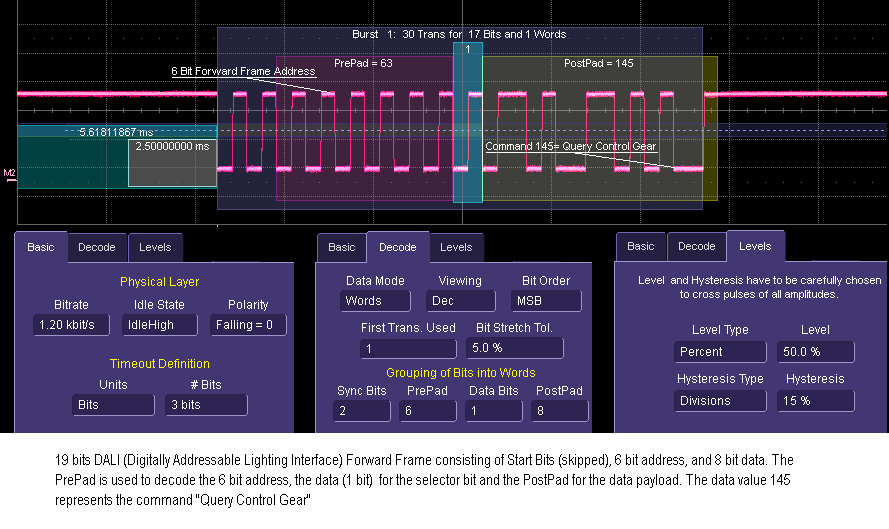The width and height of the screenshot is (889, 529).
Task: Change Polarity selector showing Falling = 0
Action: pos(248,325)
